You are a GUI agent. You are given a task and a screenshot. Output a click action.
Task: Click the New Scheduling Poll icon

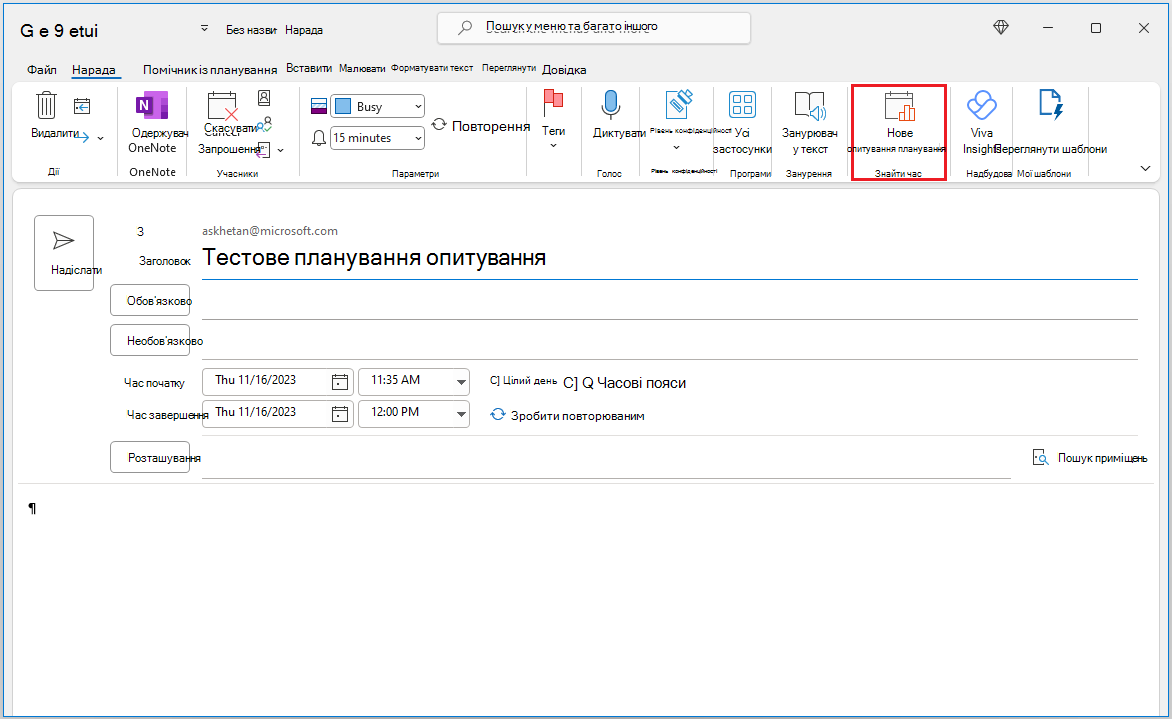click(x=899, y=106)
